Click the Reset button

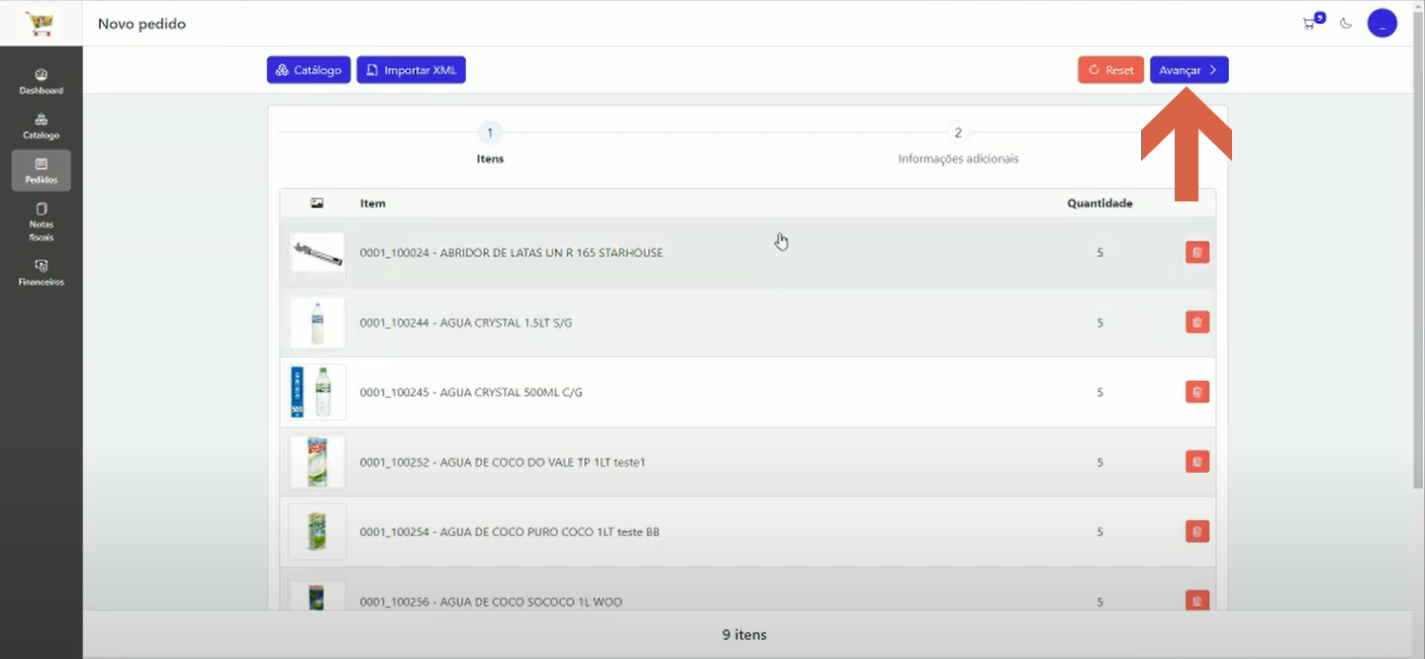[1110, 70]
